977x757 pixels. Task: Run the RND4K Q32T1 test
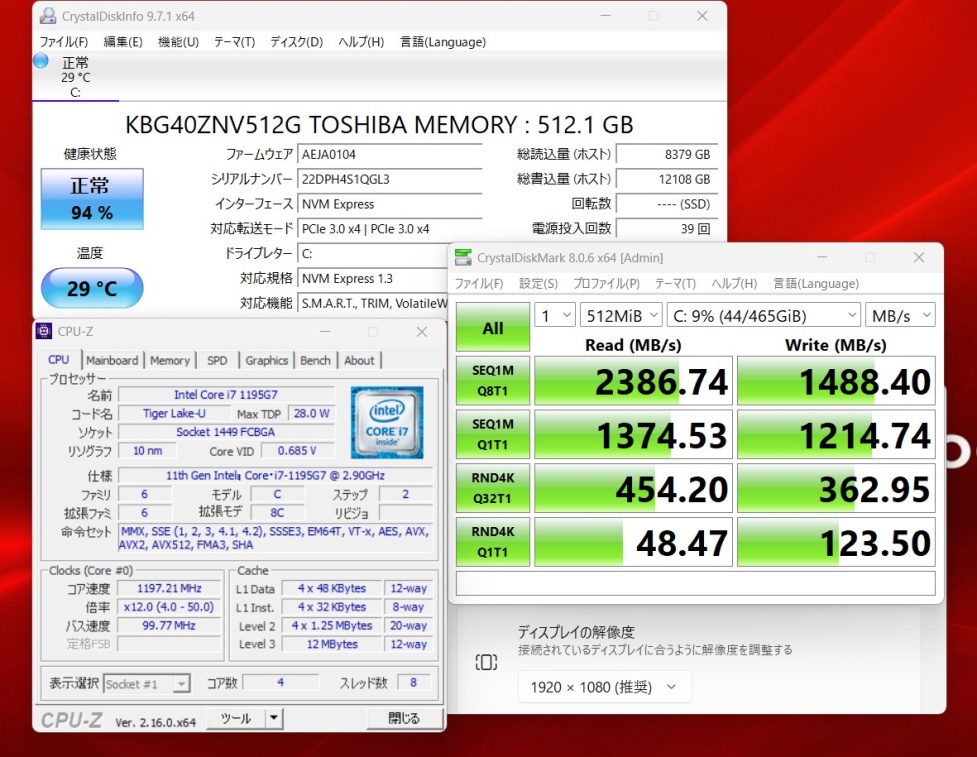click(493, 488)
